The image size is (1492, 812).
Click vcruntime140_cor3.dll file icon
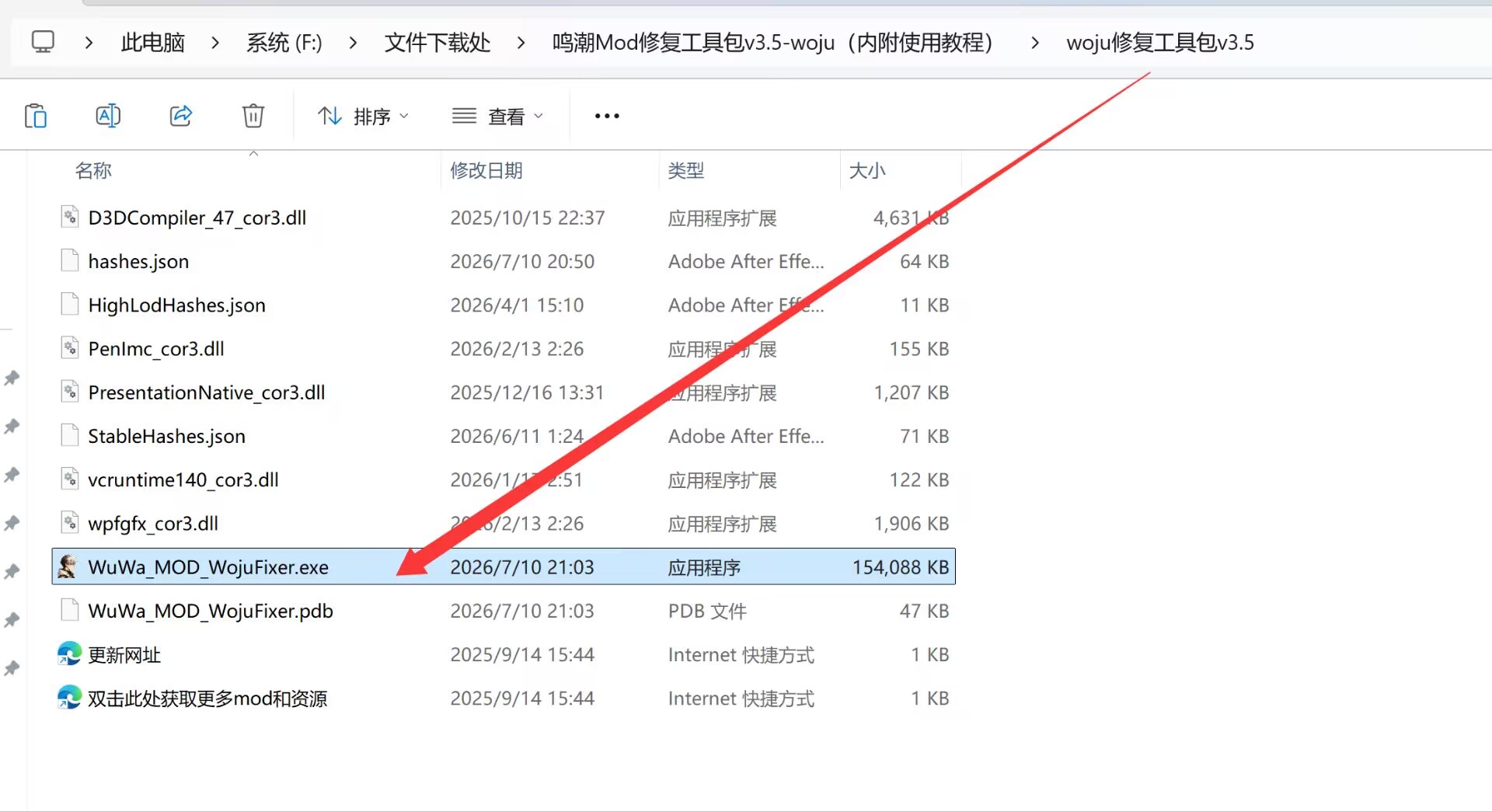pyautogui.click(x=70, y=478)
